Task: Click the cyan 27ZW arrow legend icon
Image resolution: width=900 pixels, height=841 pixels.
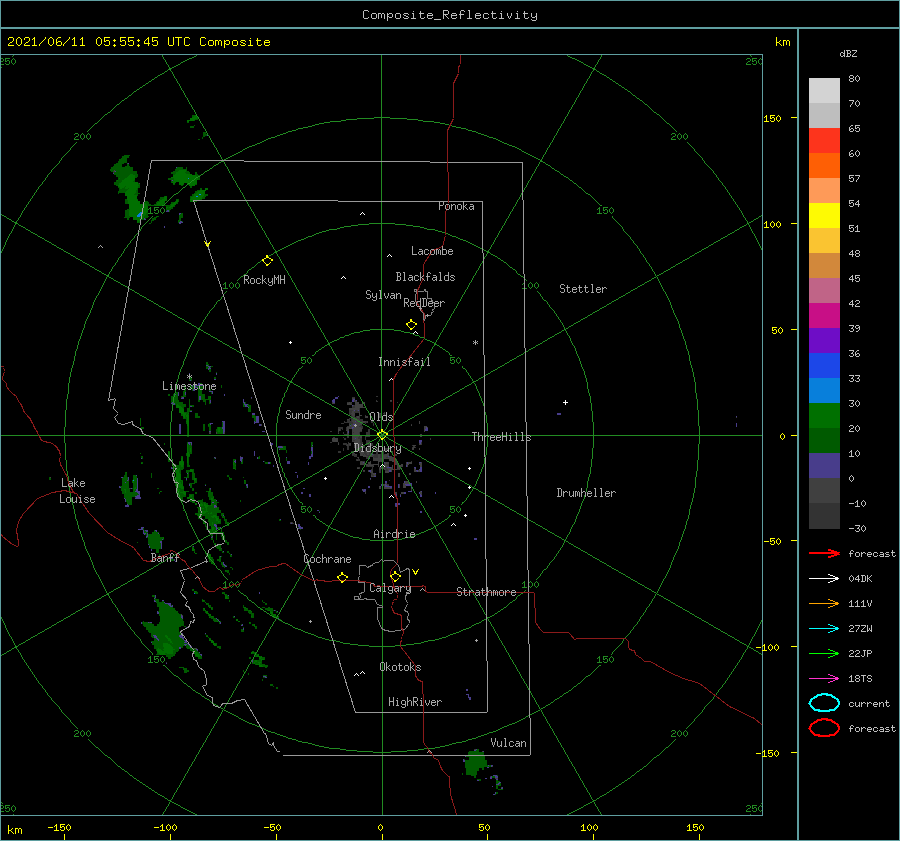Action: click(x=824, y=629)
